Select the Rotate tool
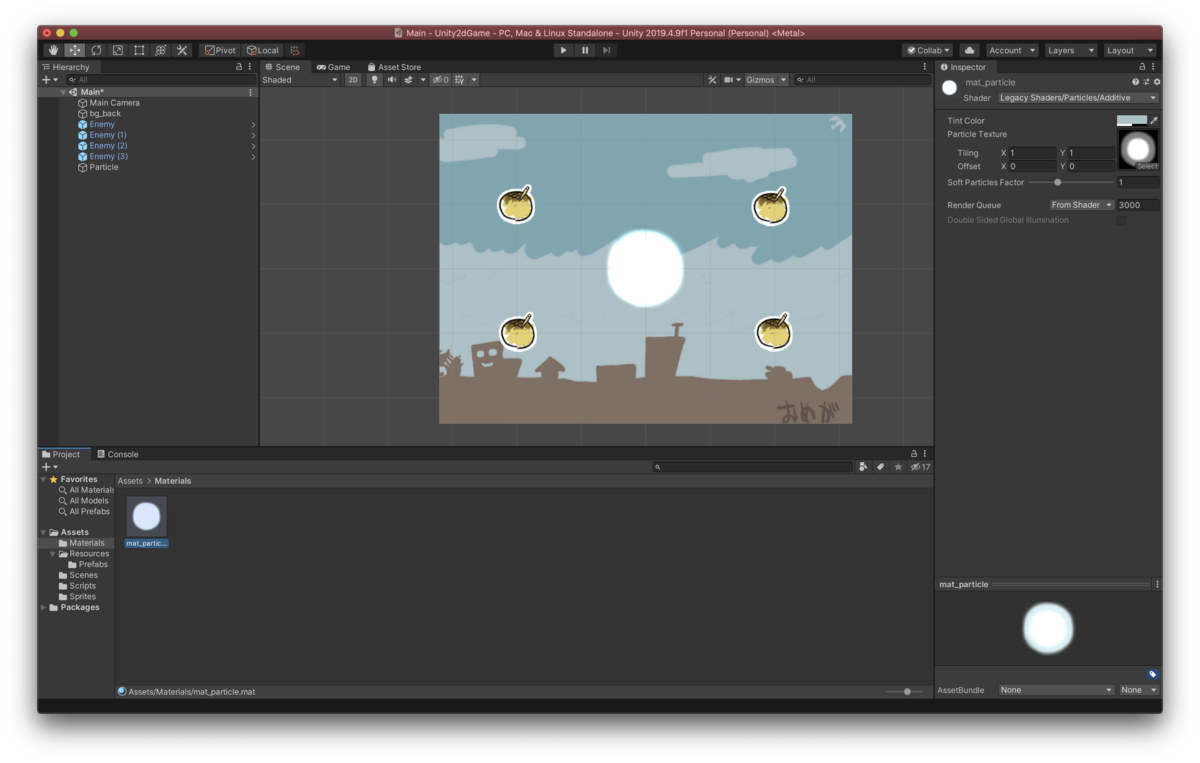Screen dimensions: 1200x763 click(96, 50)
